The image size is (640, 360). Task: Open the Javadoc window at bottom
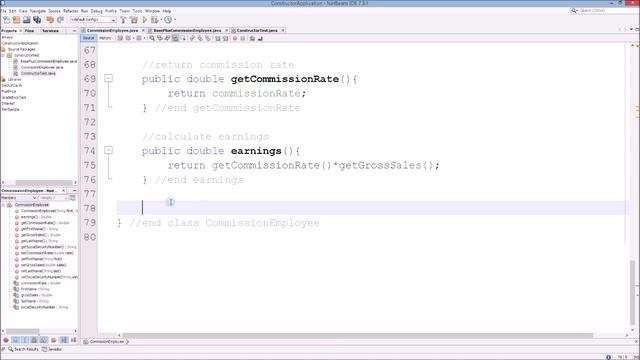click(x=52, y=349)
